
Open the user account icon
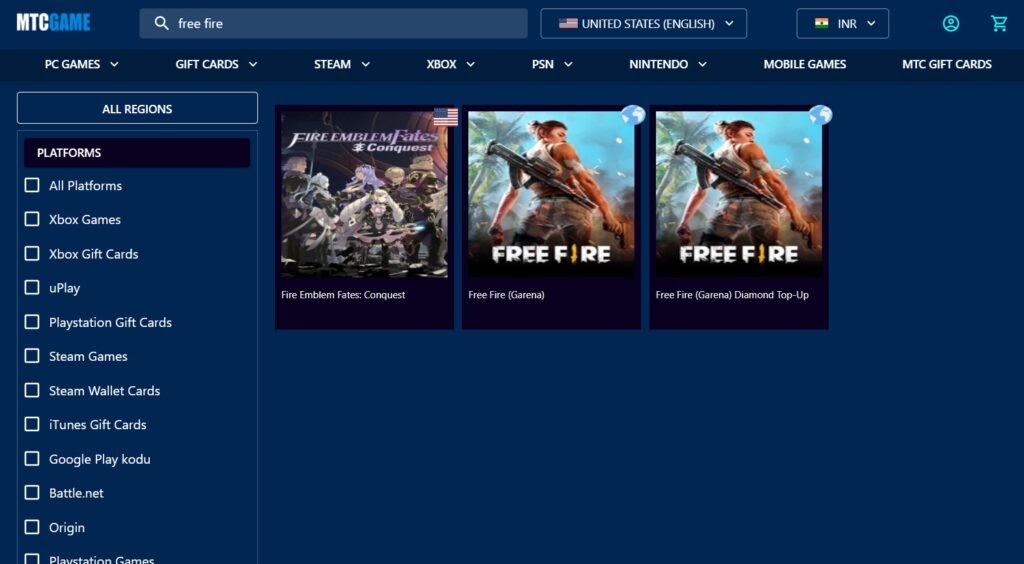[950, 24]
